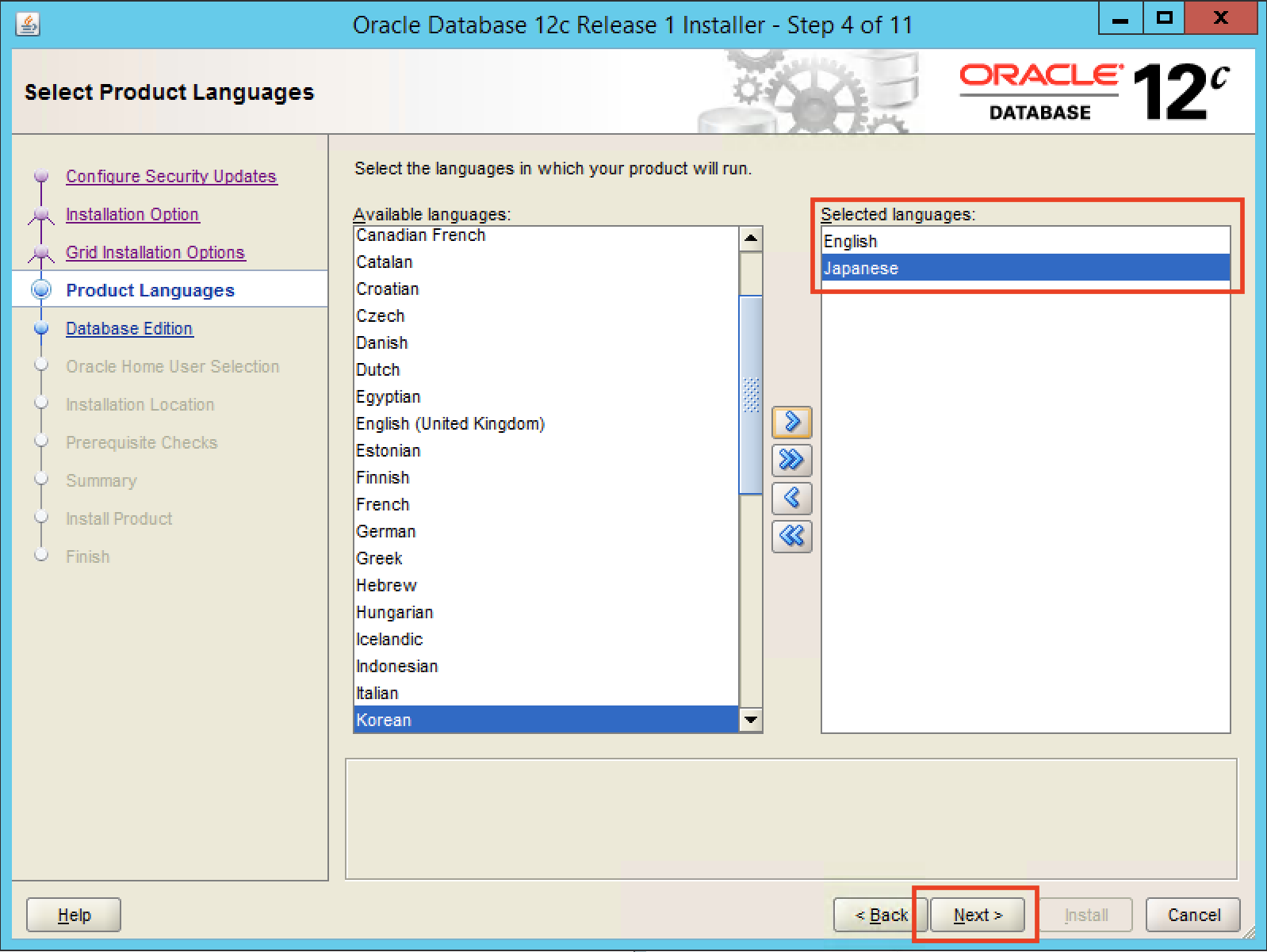The width and height of the screenshot is (1267, 952).
Task: Click the add selected language arrow button
Action: [x=791, y=422]
